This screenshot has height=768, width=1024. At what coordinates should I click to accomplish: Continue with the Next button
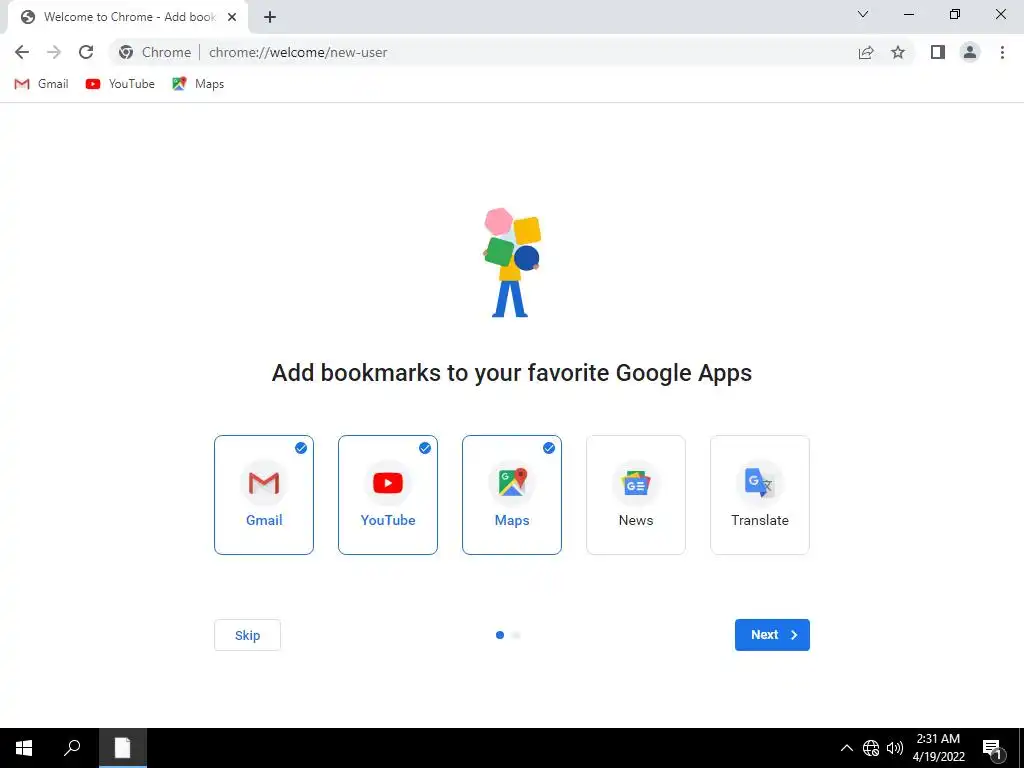[x=772, y=635]
